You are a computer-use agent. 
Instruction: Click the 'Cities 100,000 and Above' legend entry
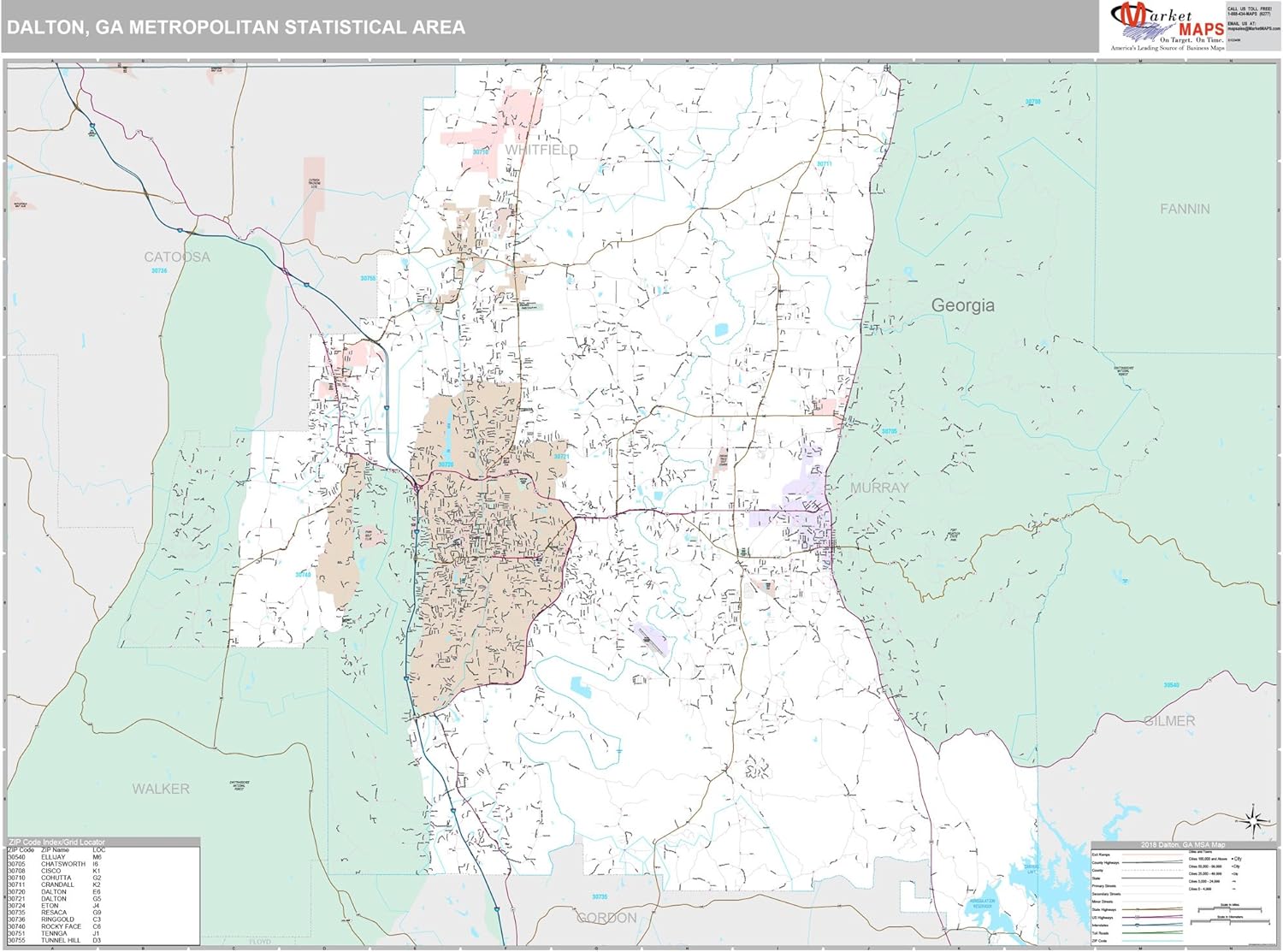click(1215, 859)
